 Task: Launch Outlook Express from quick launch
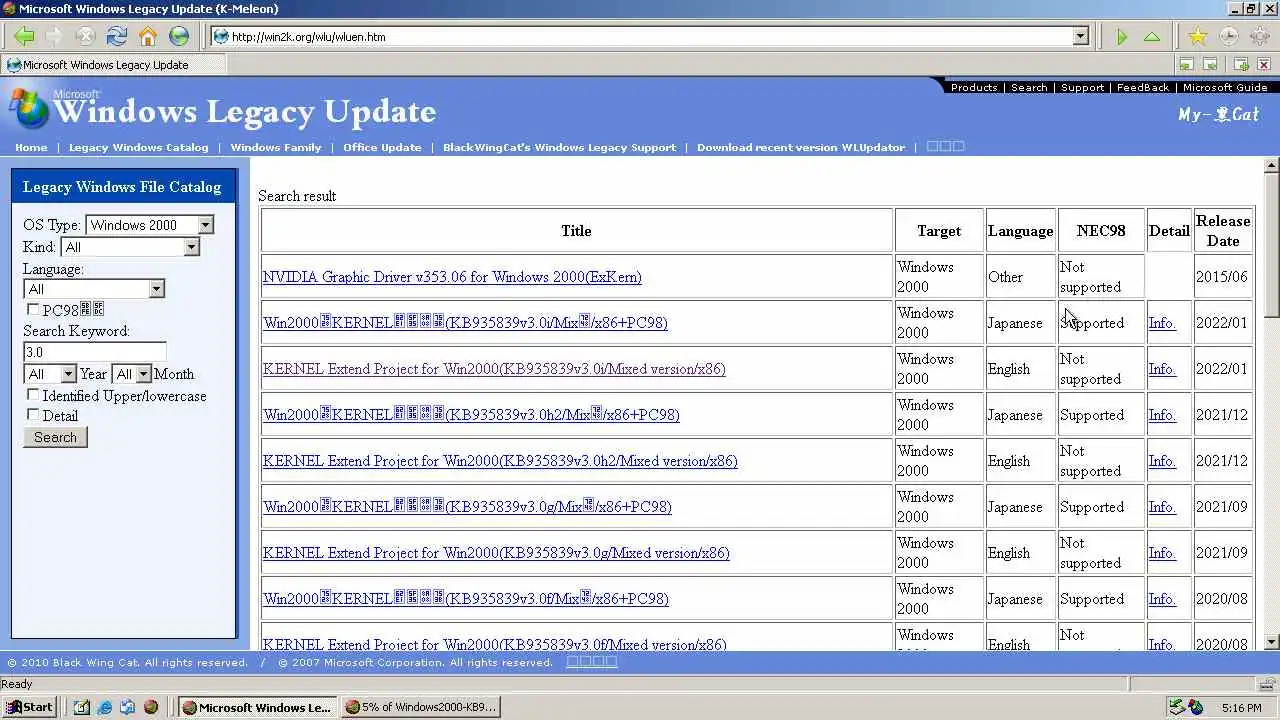click(128, 707)
